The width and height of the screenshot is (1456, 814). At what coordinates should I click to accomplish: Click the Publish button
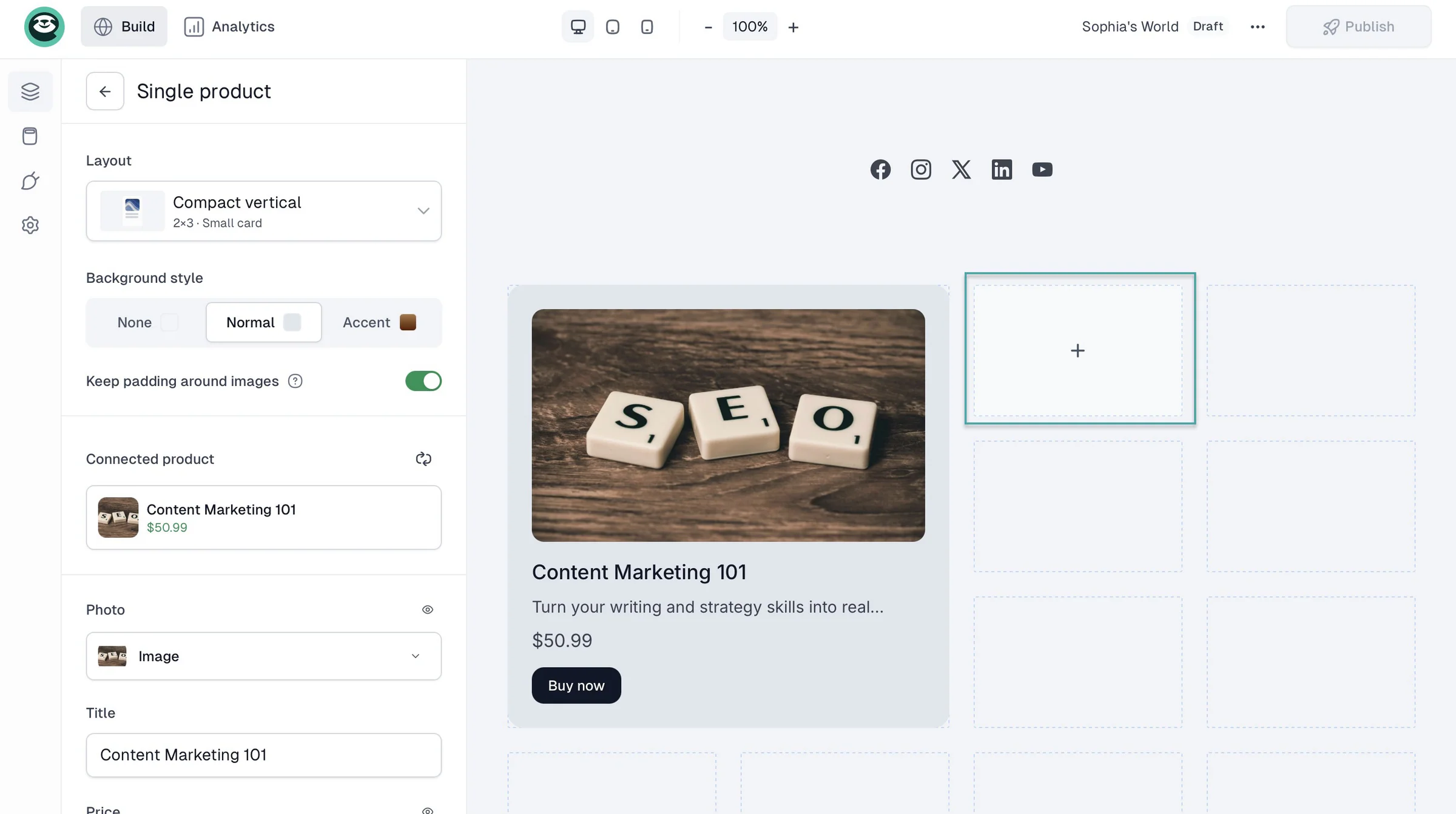tap(1358, 27)
